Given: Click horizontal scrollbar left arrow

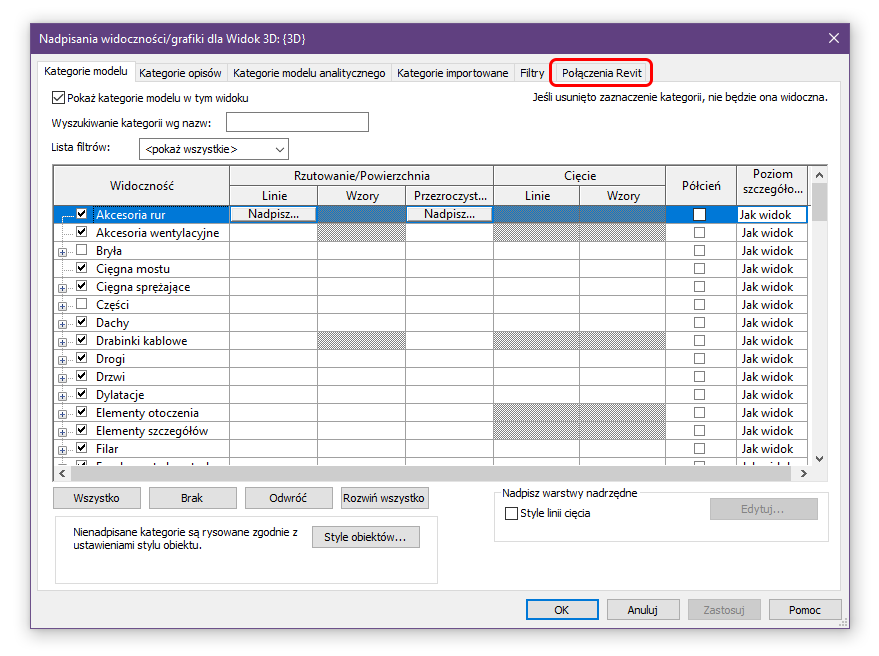Looking at the screenshot, I should coord(62,474).
